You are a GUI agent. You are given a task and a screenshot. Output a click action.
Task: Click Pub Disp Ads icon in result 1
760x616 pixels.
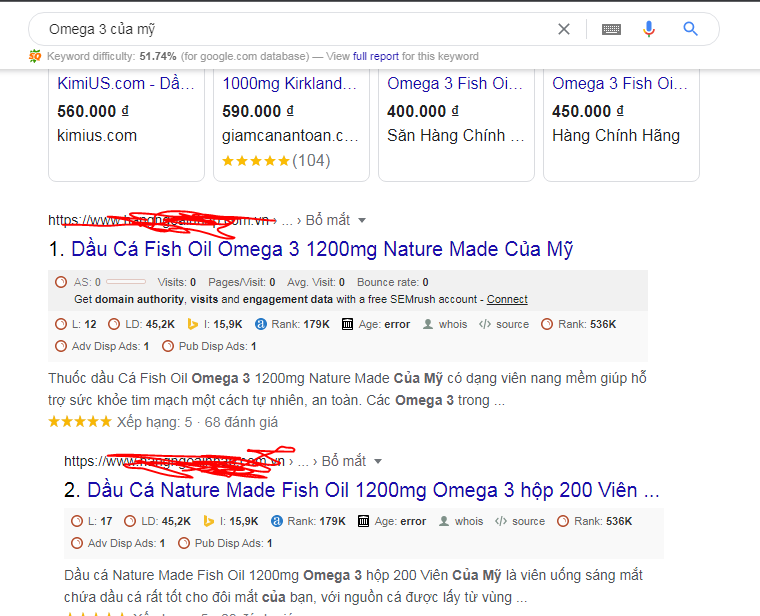168,346
